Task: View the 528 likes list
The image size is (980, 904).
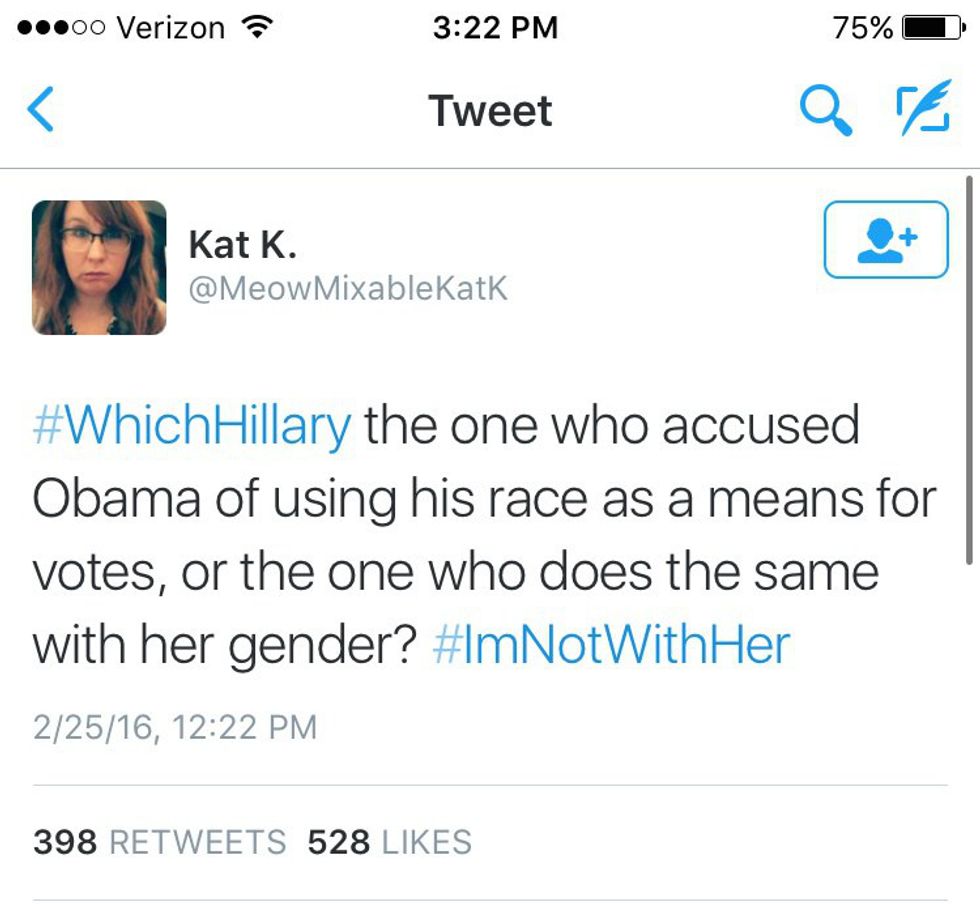Action: point(389,842)
